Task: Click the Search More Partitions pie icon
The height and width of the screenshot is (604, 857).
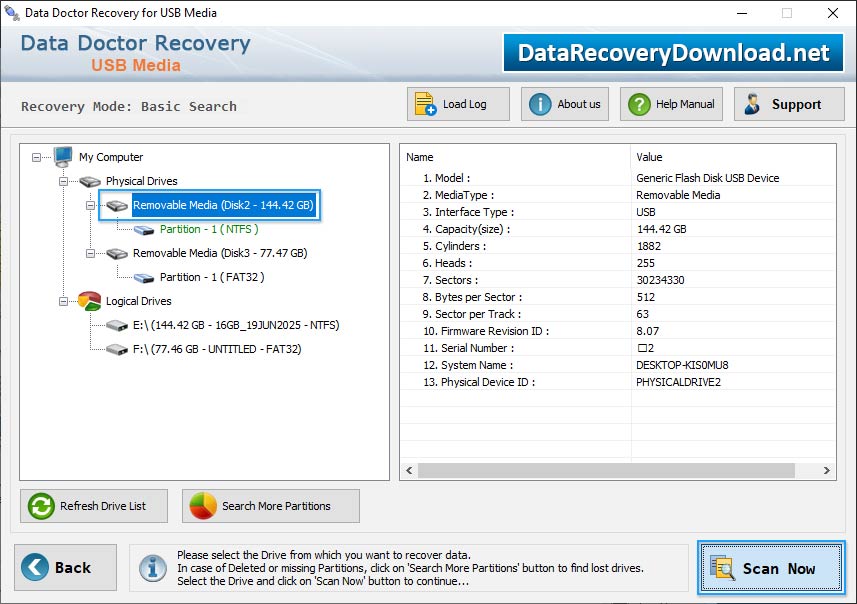Action: pos(203,506)
